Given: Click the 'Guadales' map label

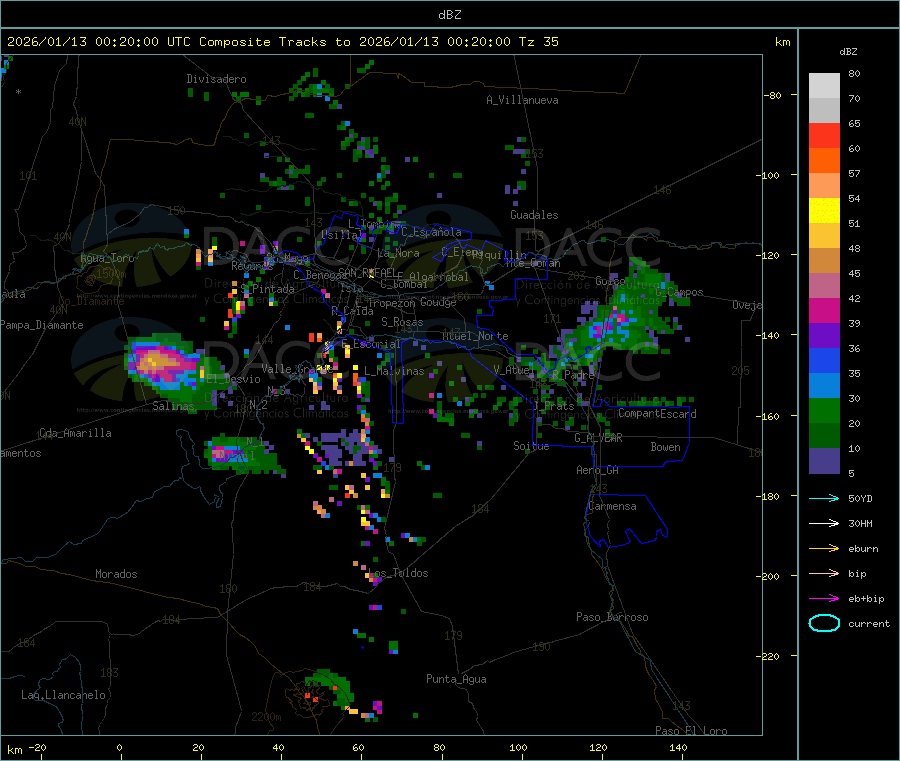Looking at the screenshot, I should [x=534, y=215].
